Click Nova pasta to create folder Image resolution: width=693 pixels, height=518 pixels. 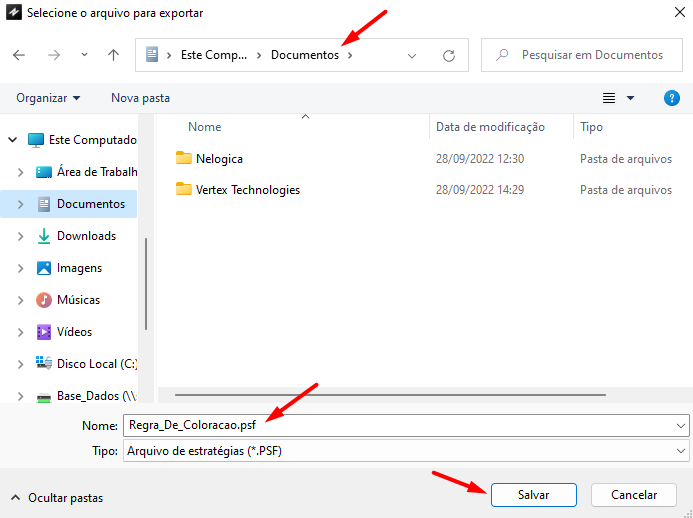[140, 98]
